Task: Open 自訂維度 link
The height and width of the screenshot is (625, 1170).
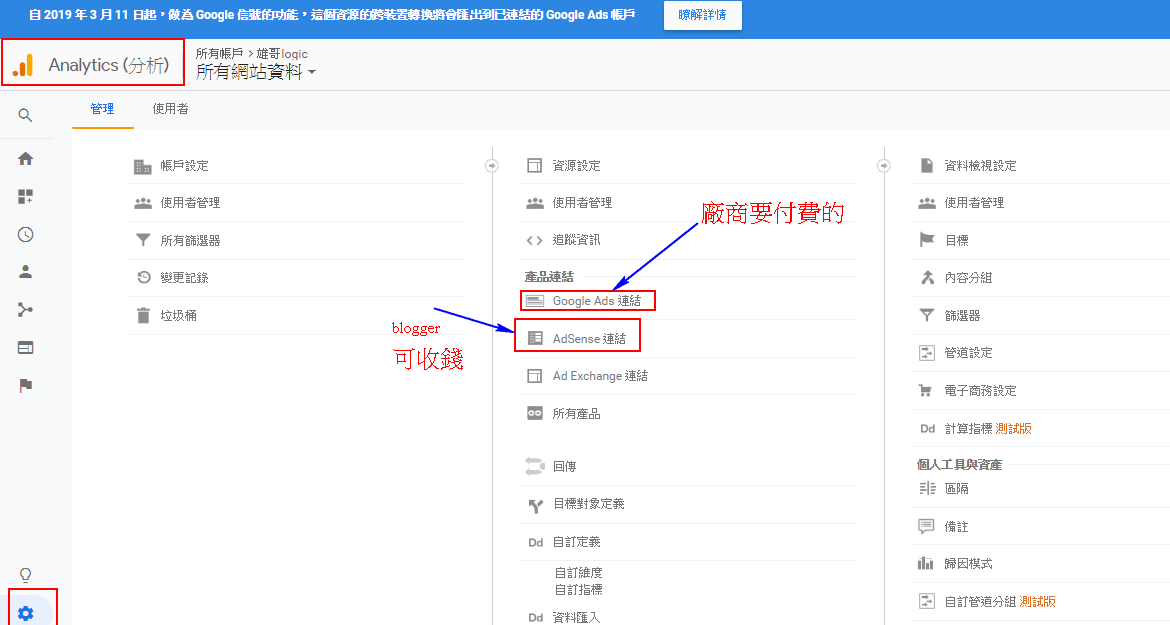Action: pos(578,573)
